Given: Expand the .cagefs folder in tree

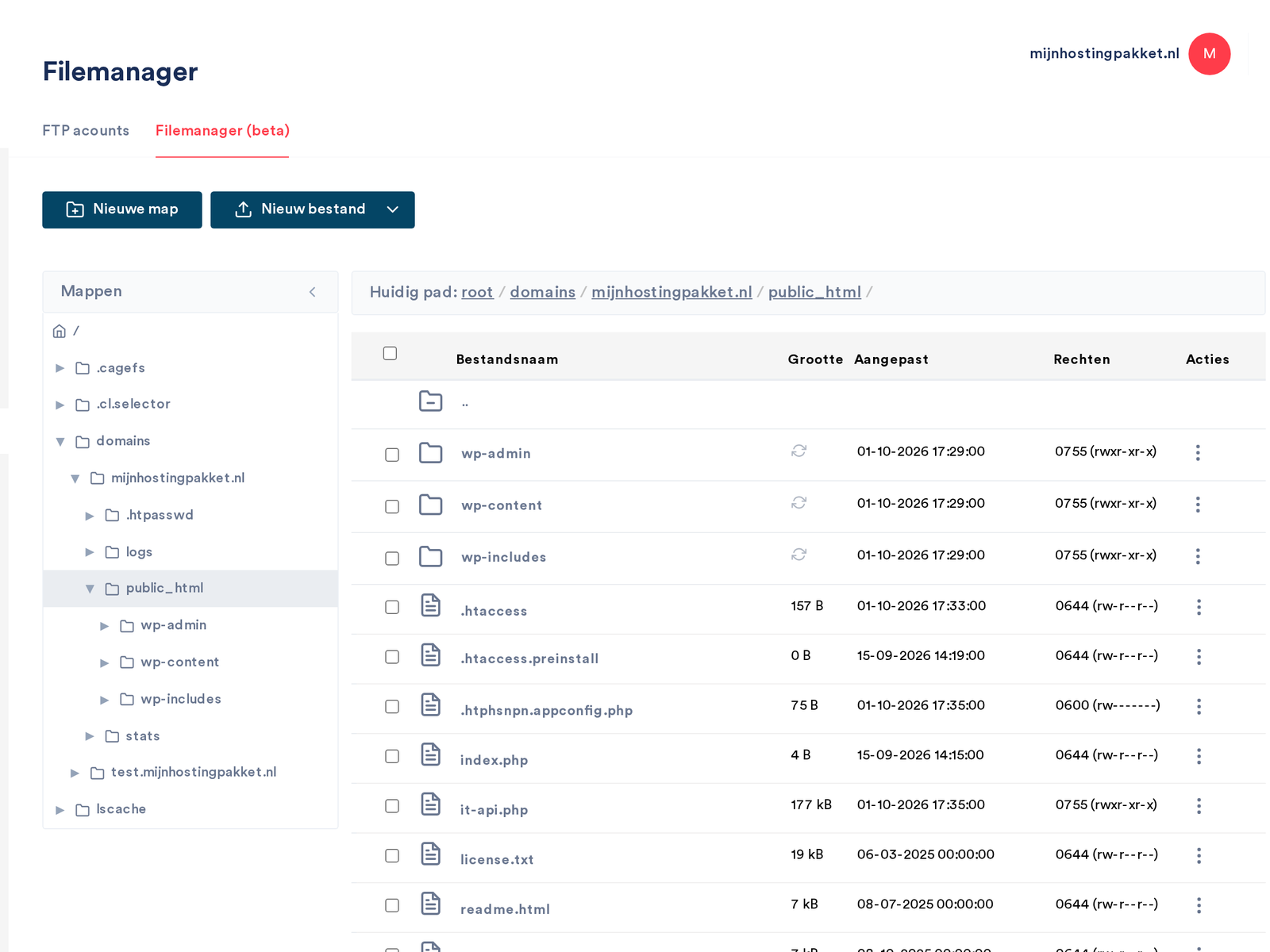Looking at the screenshot, I should pyautogui.click(x=60, y=368).
